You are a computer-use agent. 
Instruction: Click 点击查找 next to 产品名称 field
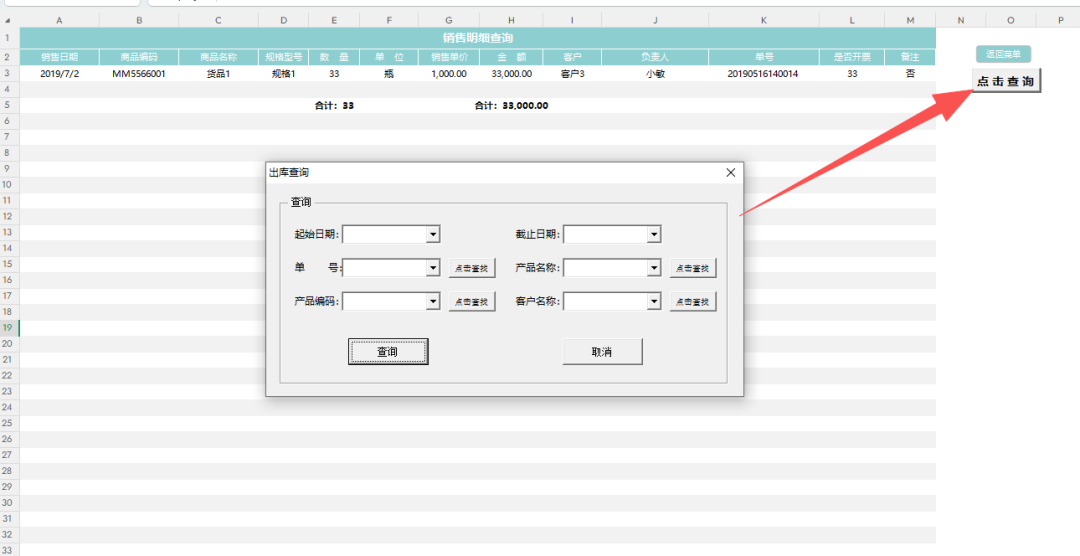[693, 268]
